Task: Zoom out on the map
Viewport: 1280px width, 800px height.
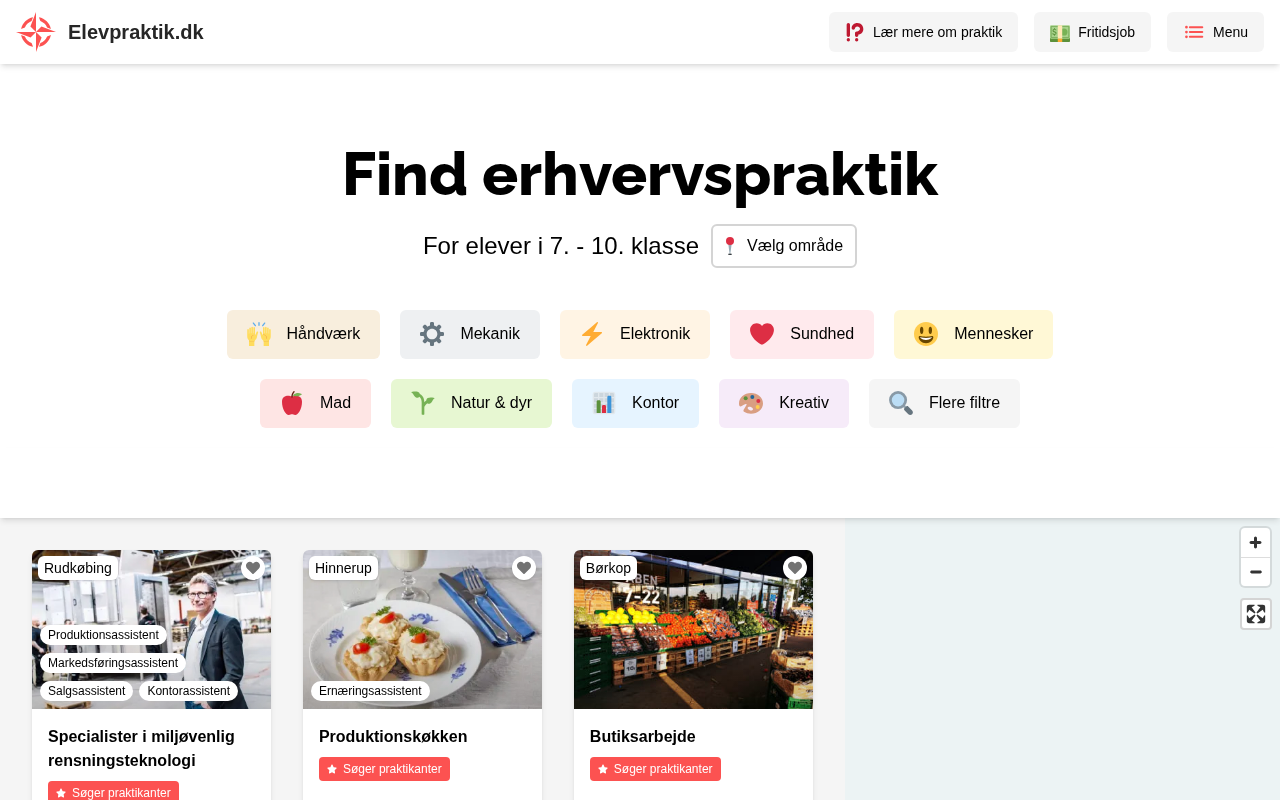Action: coord(1256,572)
